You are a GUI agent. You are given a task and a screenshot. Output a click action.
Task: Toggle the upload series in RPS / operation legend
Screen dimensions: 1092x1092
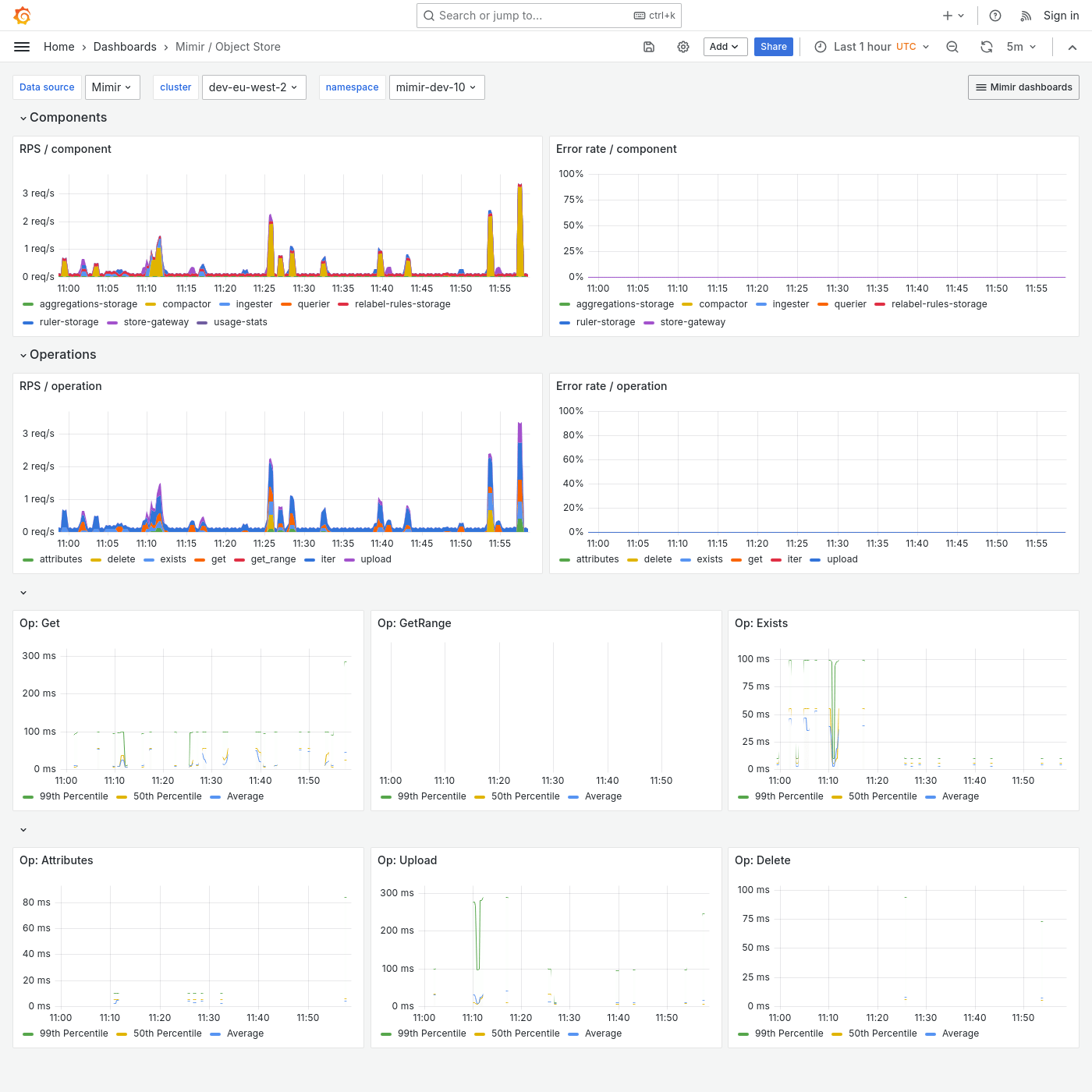pos(376,559)
